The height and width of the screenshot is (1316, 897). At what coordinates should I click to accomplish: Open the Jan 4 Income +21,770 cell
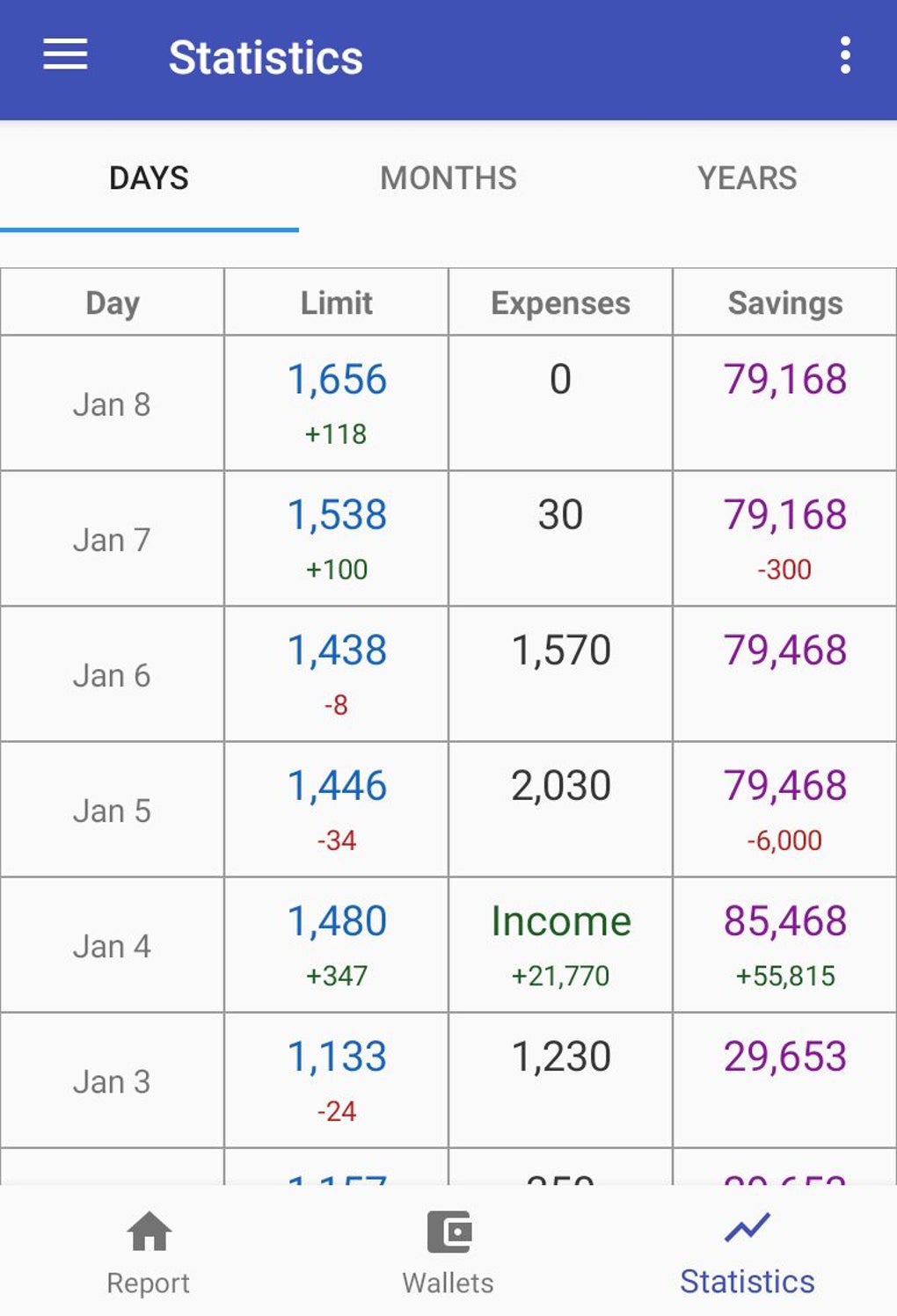(560, 945)
